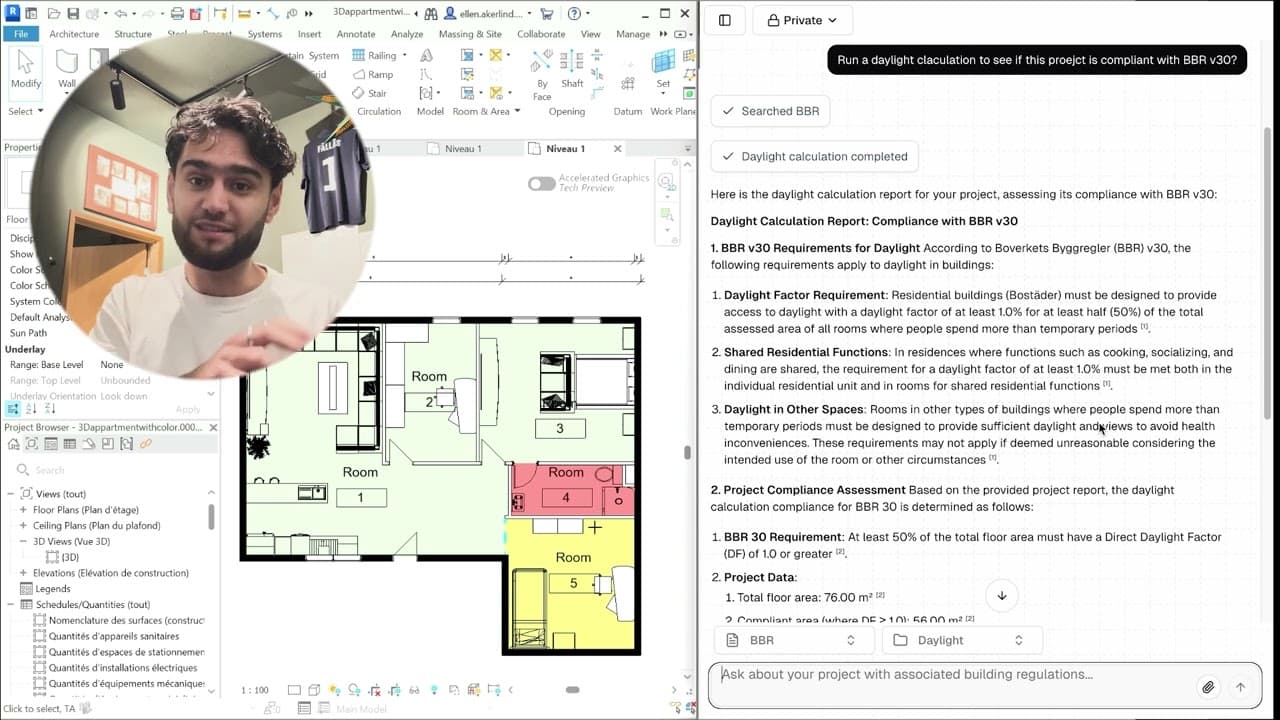The image size is (1280, 720).
Task: Click the chat message input field
Action: (x=950, y=675)
